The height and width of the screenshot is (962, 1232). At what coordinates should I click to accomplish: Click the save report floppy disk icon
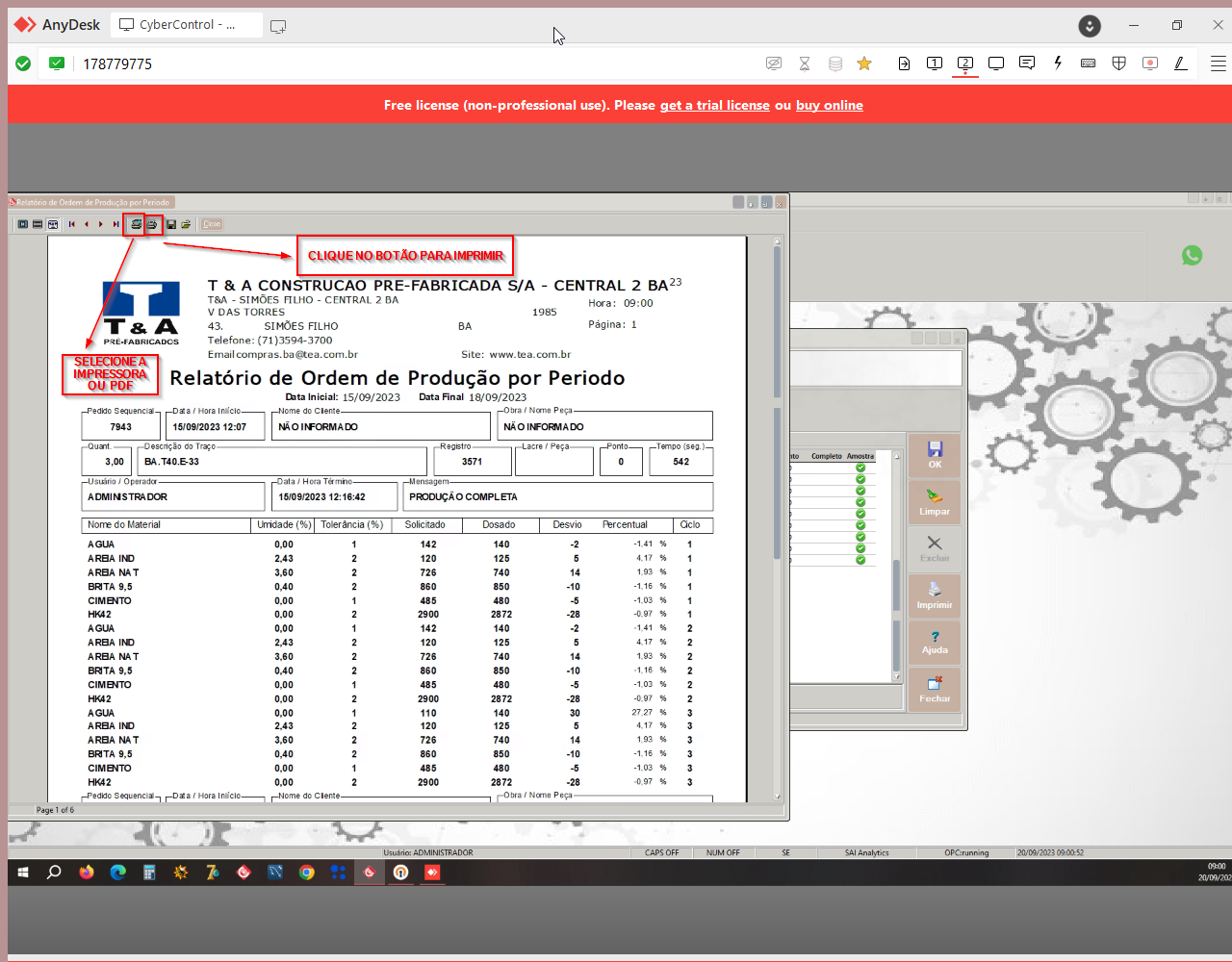click(171, 224)
